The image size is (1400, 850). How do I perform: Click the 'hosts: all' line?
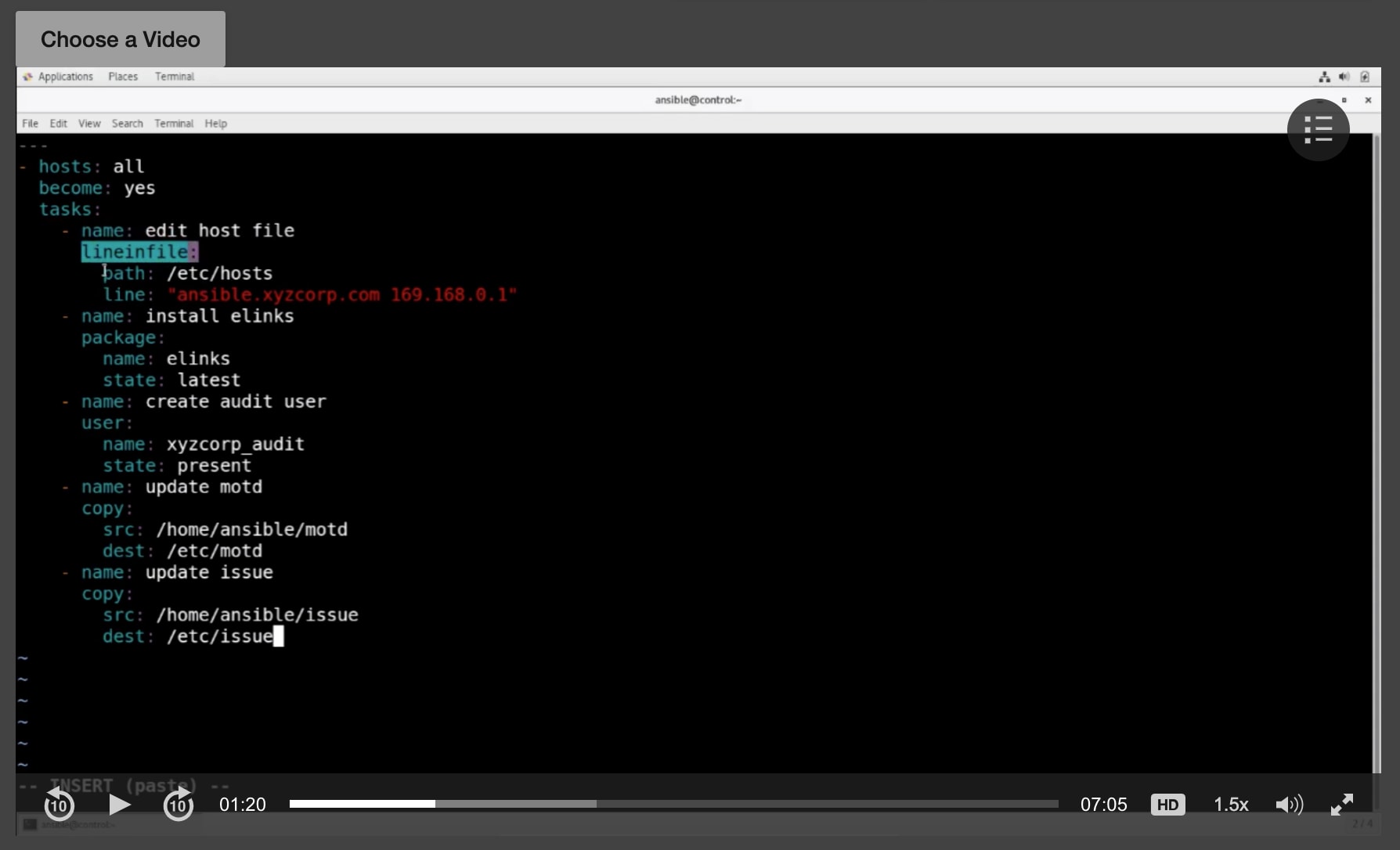click(x=91, y=167)
